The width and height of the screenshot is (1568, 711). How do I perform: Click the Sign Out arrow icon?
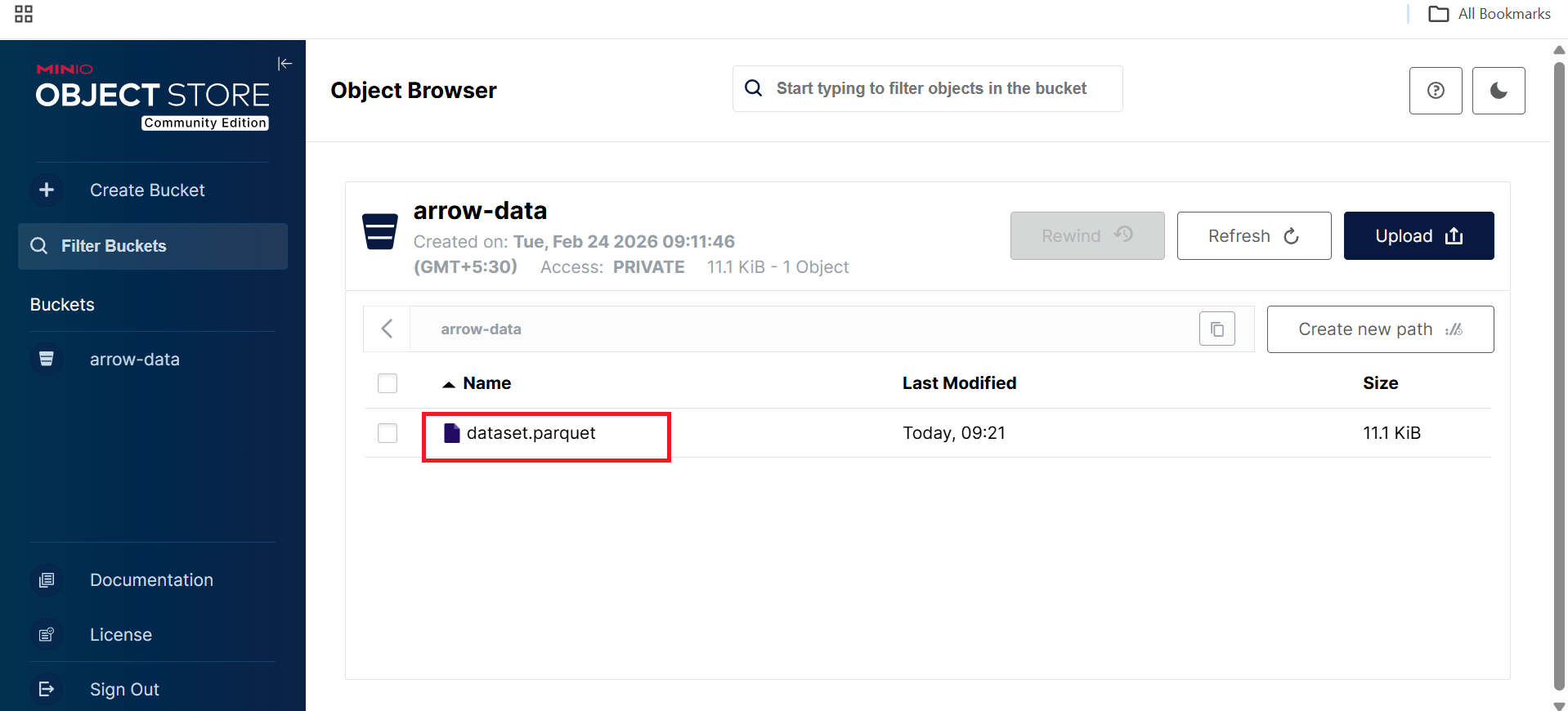coord(47,689)
